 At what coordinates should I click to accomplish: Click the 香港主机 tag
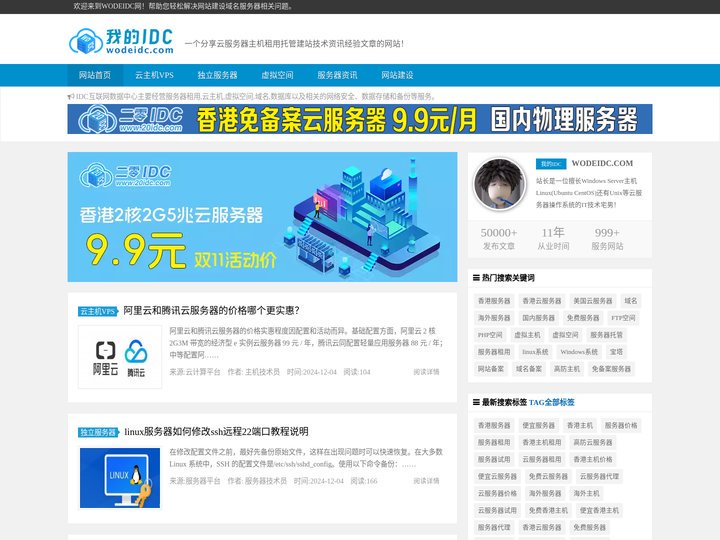pyautogui.click(x=579, y=425)
